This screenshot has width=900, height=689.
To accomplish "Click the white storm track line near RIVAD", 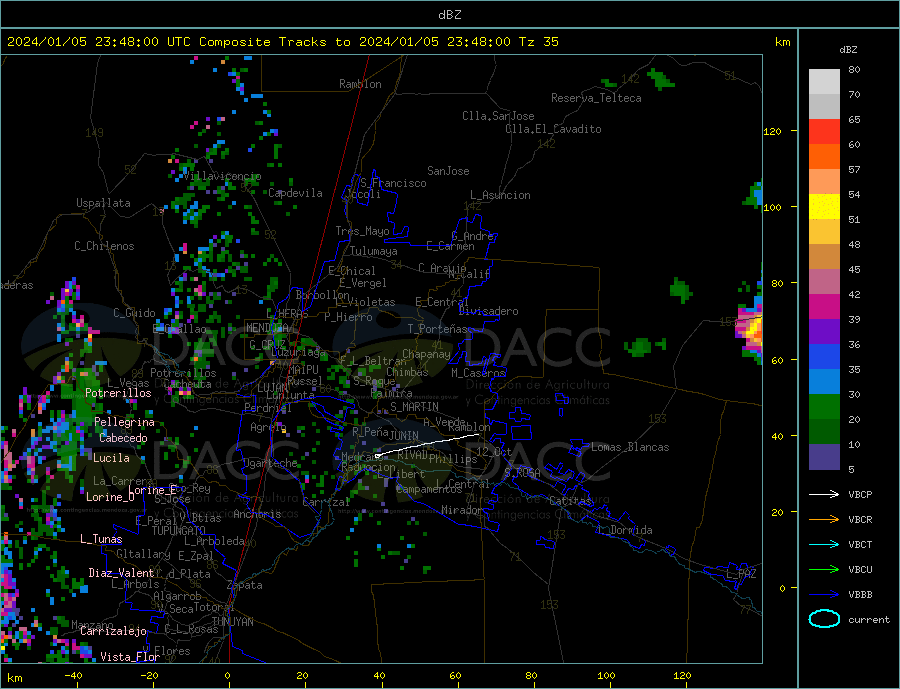I will pos(427,445).
